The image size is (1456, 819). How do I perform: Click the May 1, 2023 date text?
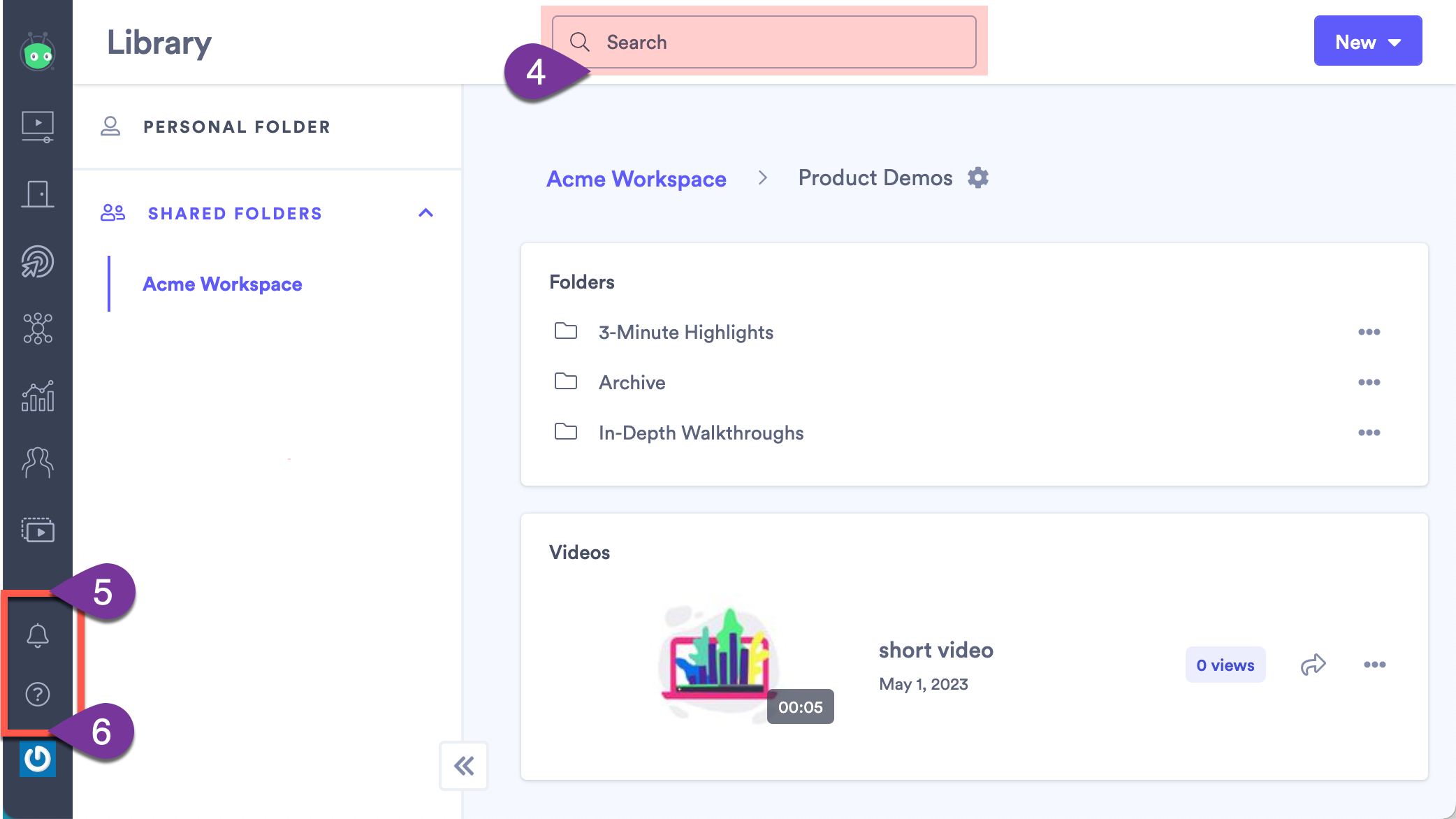click(924, 684)
